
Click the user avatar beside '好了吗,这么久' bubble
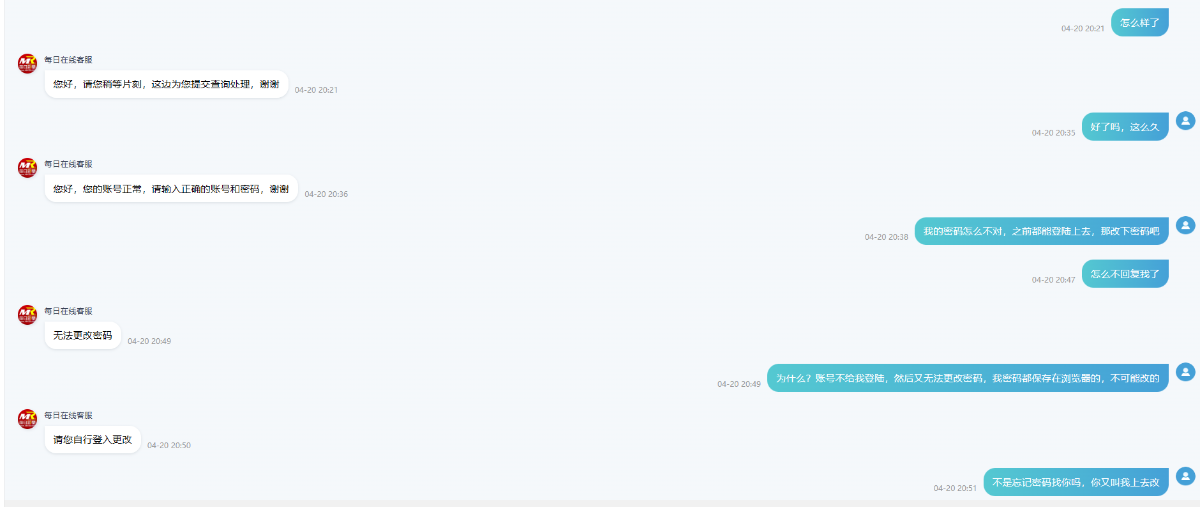click(1186, 121)
